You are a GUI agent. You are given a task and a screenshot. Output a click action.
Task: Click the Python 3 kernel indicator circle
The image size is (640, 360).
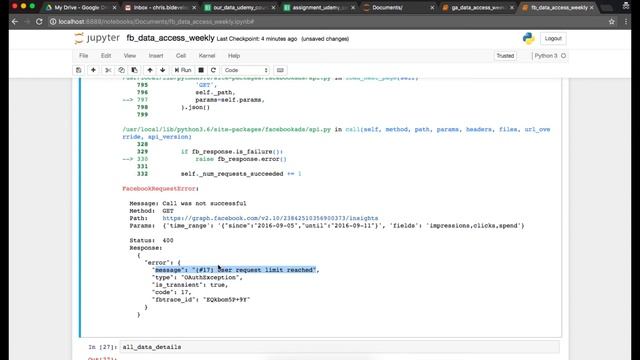click(564, 56)
